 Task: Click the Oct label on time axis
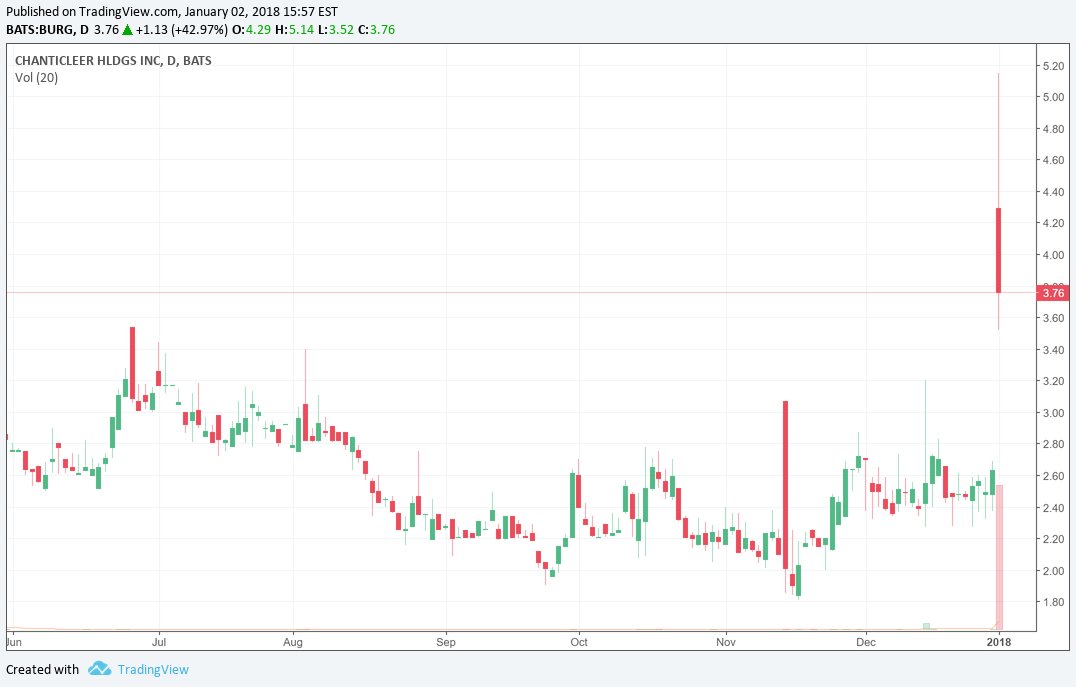click(579, 642)
